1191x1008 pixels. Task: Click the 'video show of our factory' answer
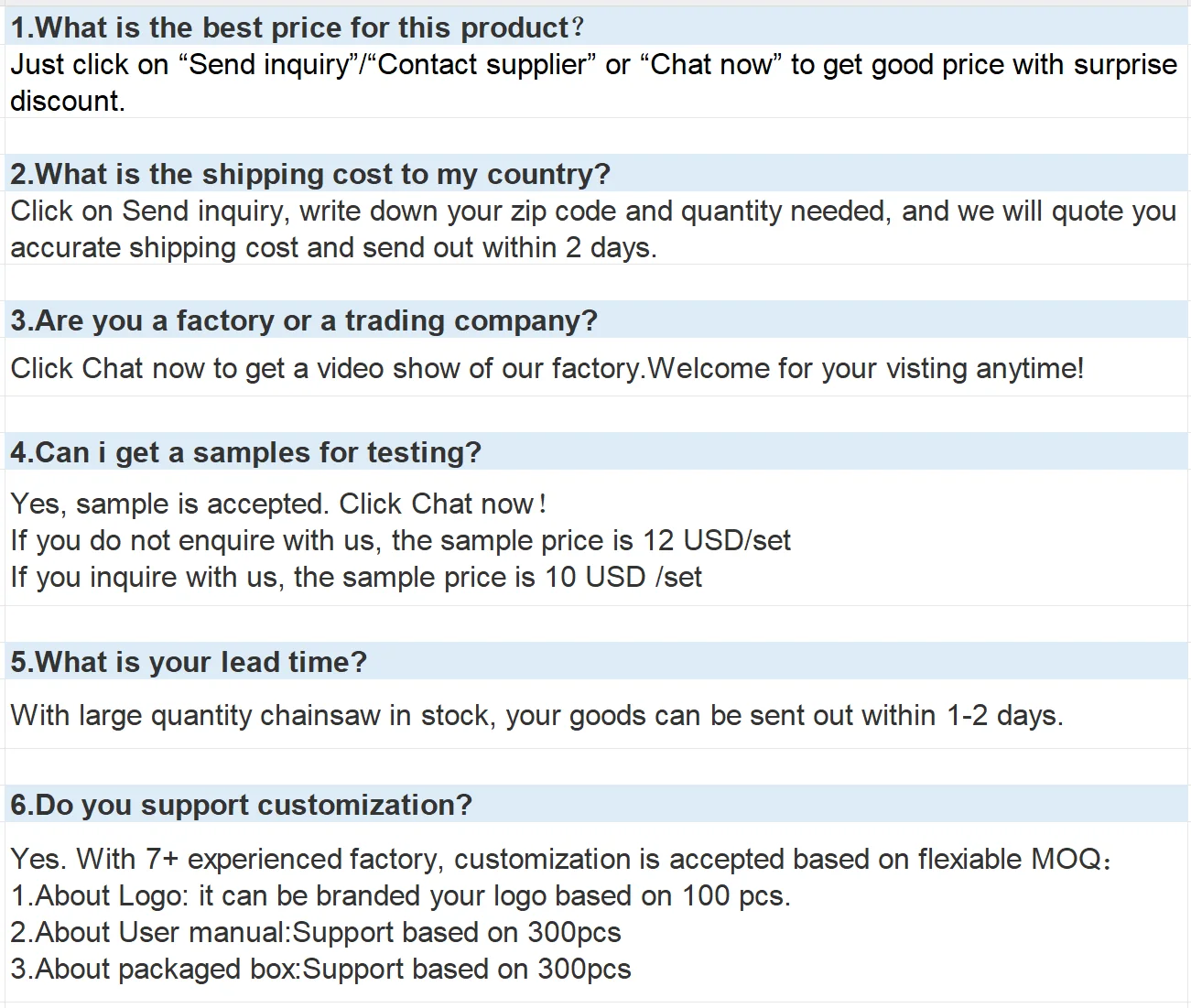pyautogui.click(x=547, y=368)
